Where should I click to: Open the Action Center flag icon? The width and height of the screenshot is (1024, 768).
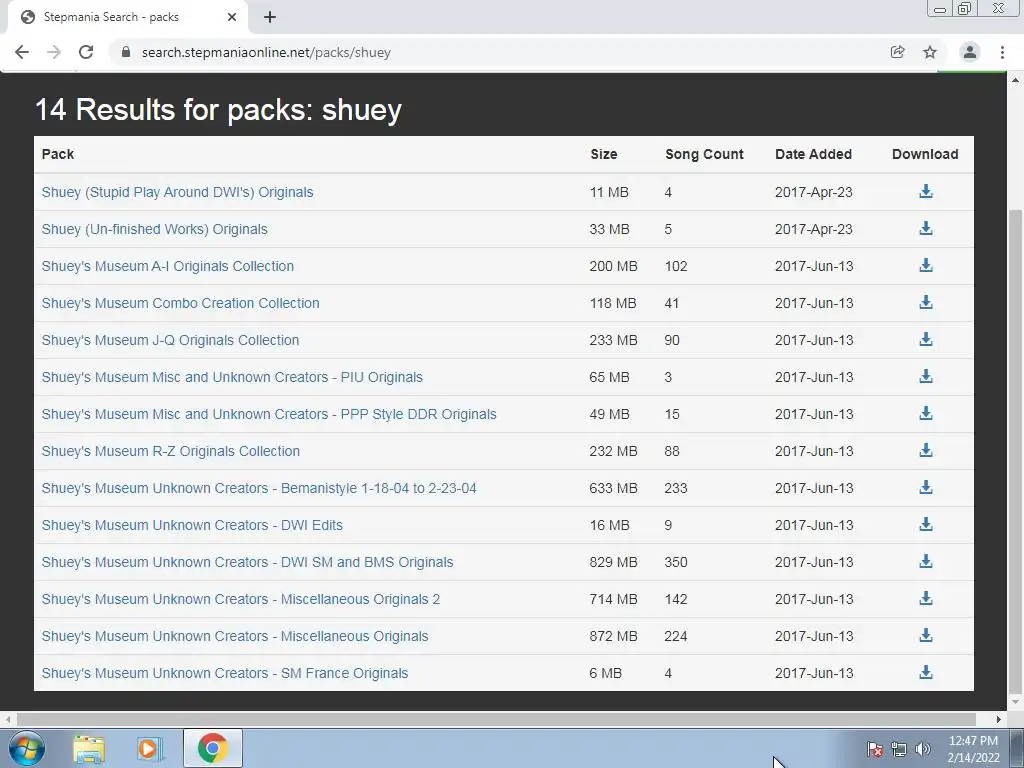[x=874, y=749]
